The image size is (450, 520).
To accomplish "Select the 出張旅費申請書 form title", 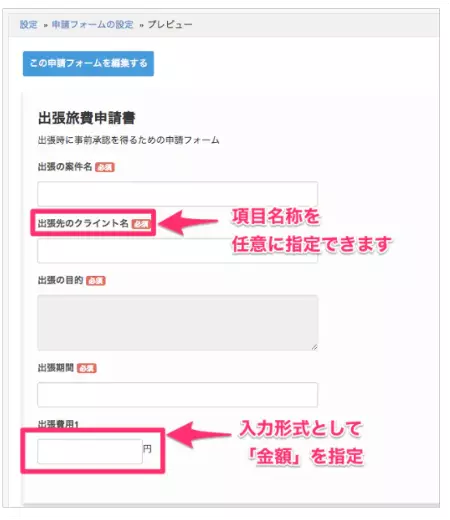I will click(x=87, y=118).
